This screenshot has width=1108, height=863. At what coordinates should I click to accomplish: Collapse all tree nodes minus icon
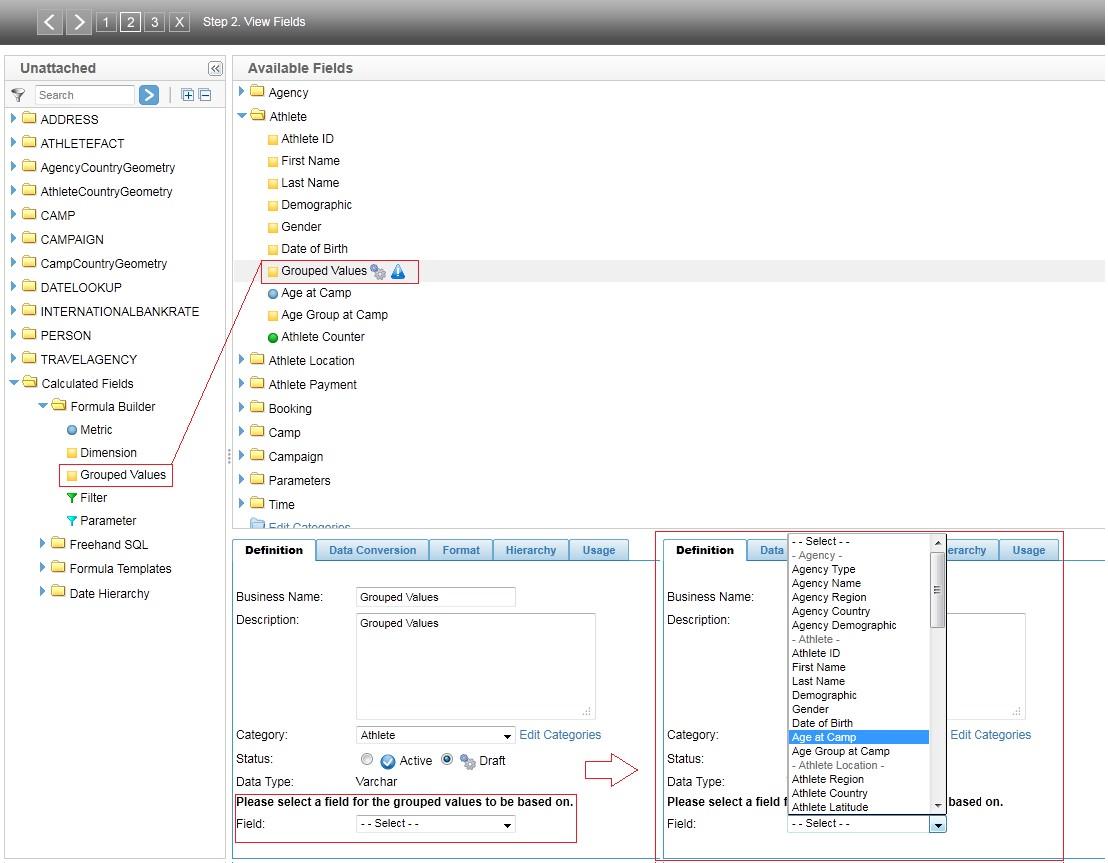(205, 95)
